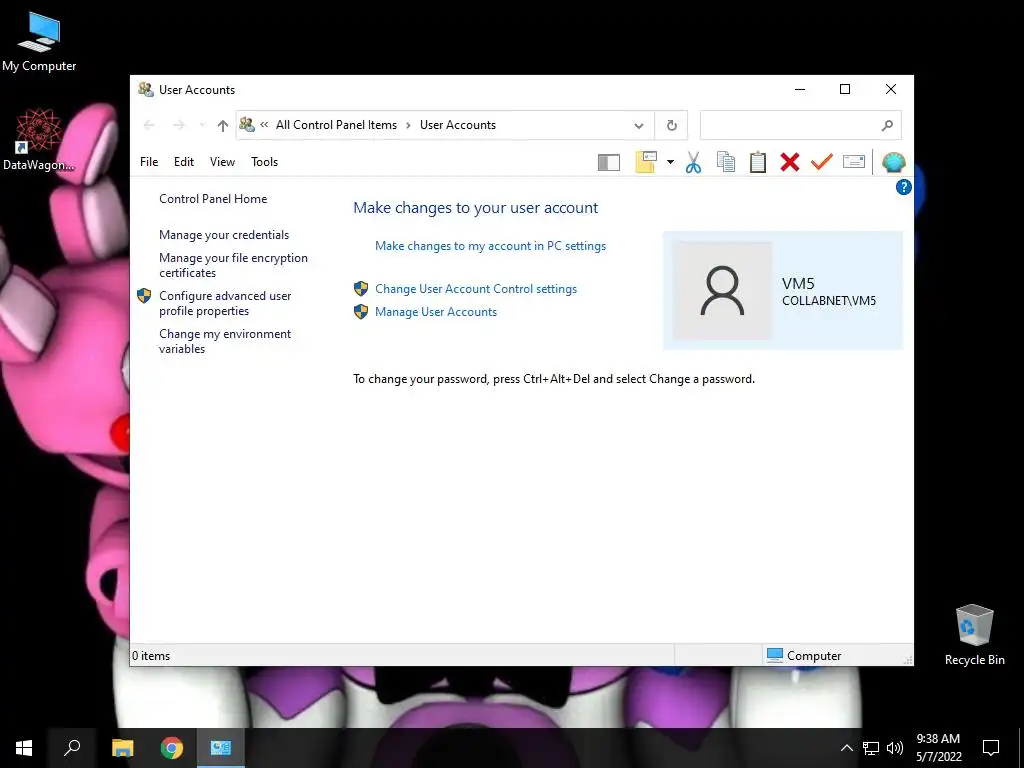Open Change User Account Control settings
1024x768 pixels.
click(x=476, y=289)
